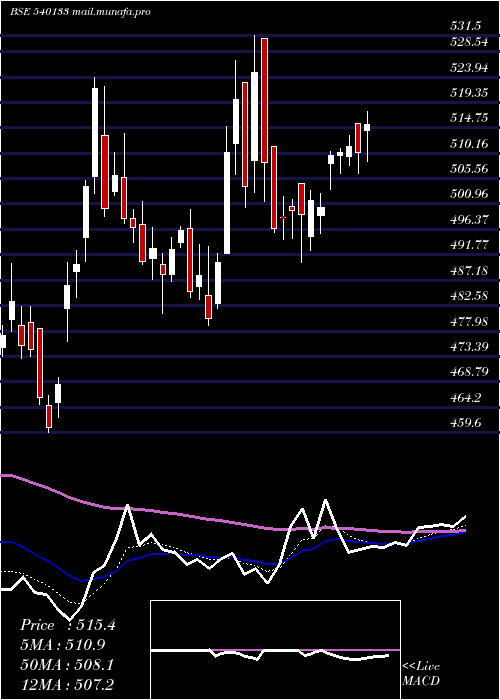Screen dimensions: 500x700
Task: Click the Price : 515.4 readout
Action: (x=68, y=625)
